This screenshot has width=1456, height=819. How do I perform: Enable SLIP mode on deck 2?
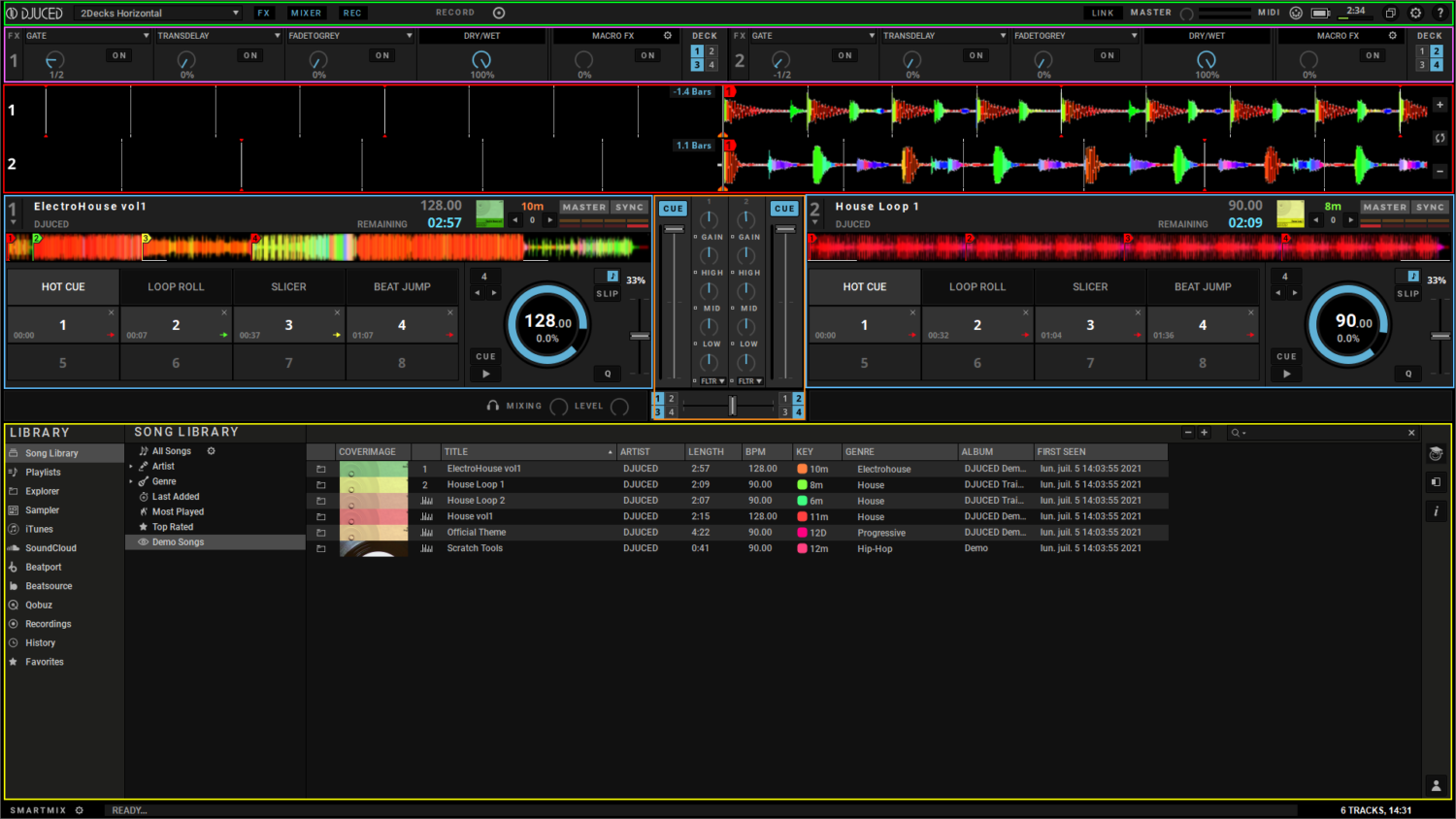[1407, 293]
